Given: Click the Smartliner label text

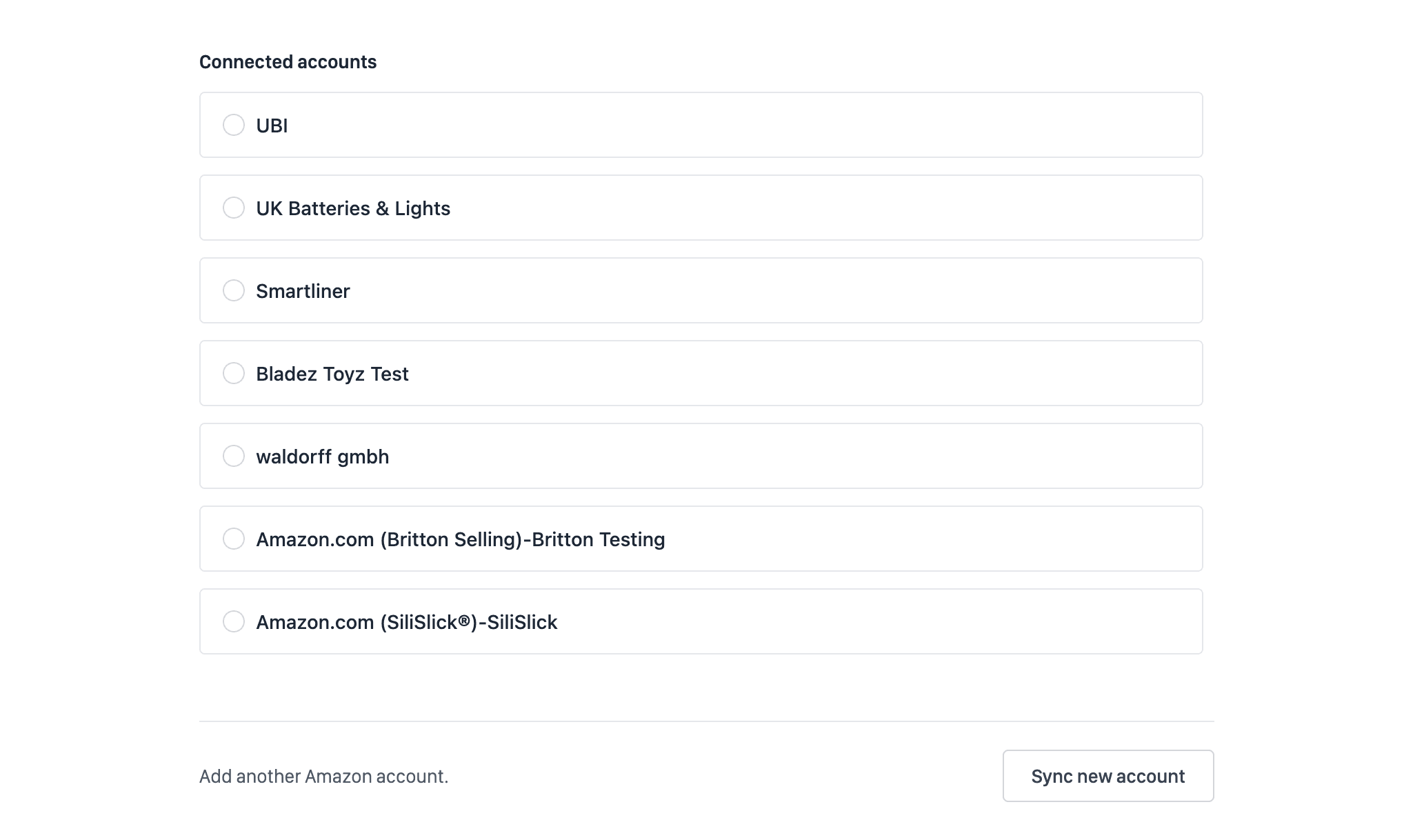Looking at the screenshot, I should point(303,291).
